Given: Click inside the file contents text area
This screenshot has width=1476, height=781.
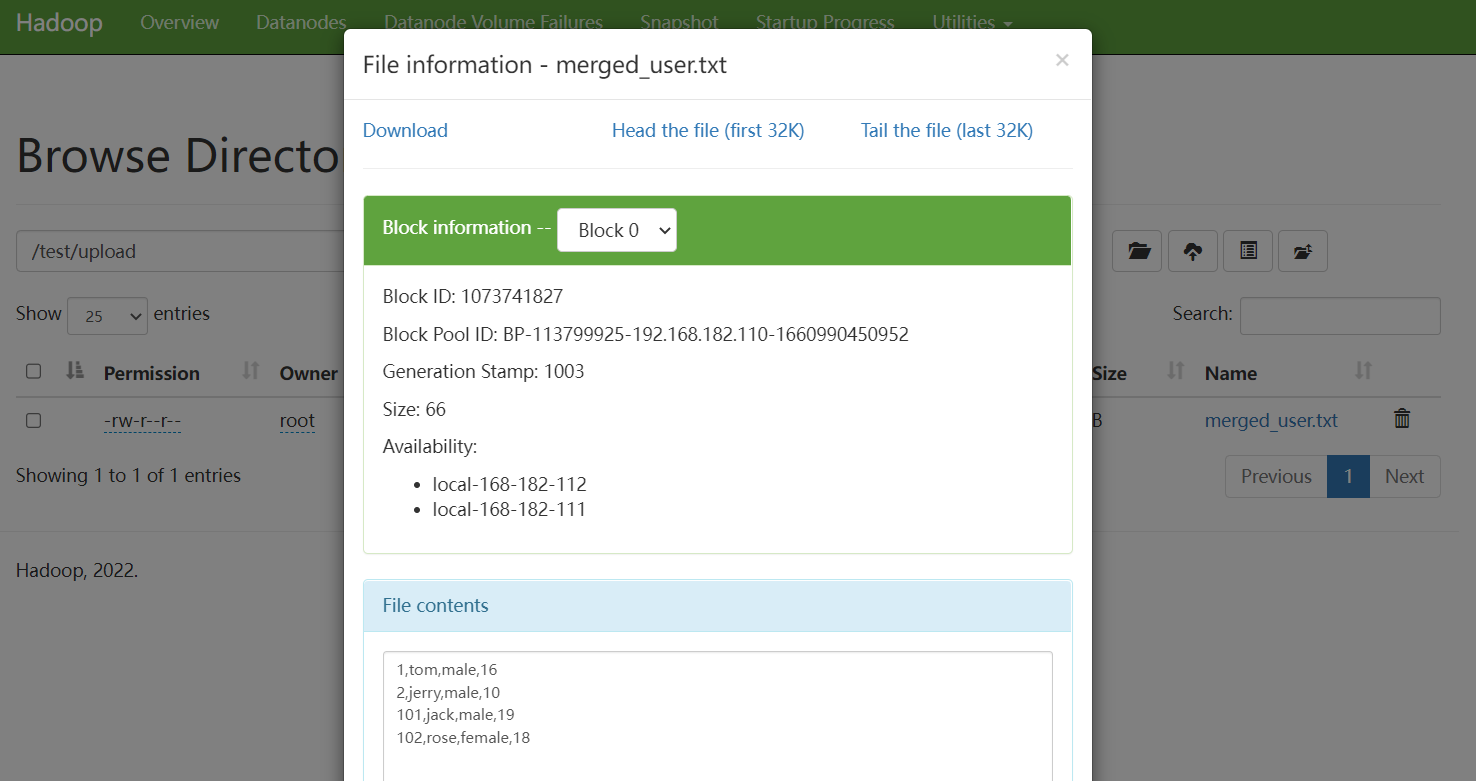Looking at the screenshot, I should click(x=718, y=716).
